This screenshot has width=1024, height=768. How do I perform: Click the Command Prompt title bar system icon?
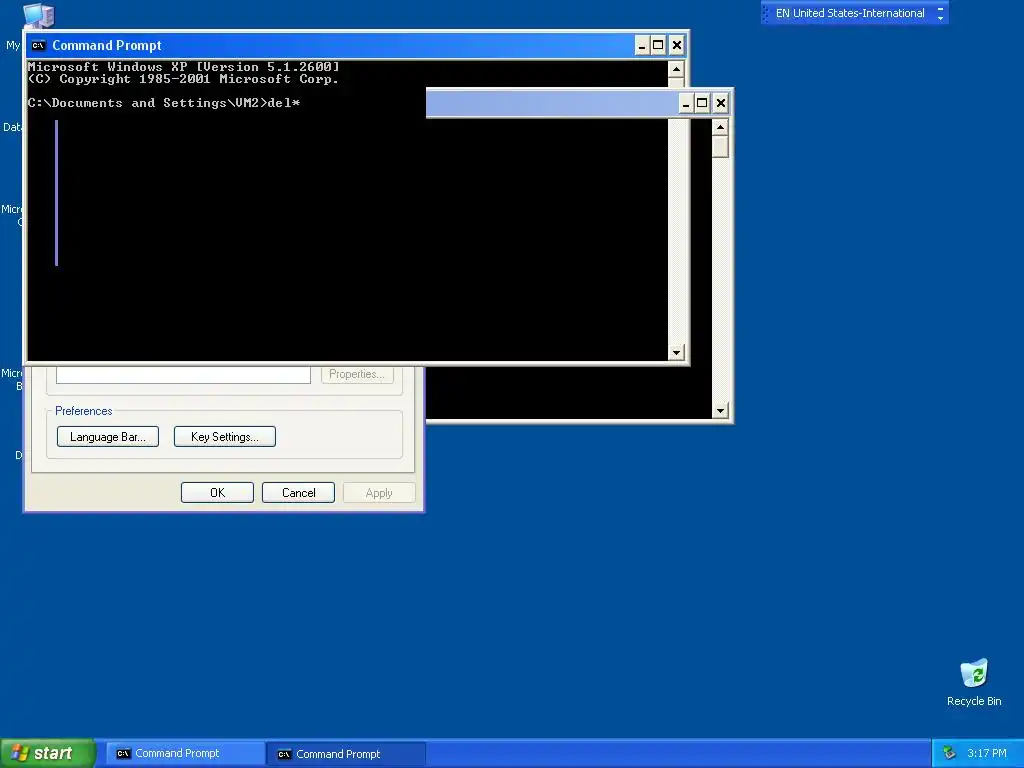pyautogui.click(x=39, y=45)
